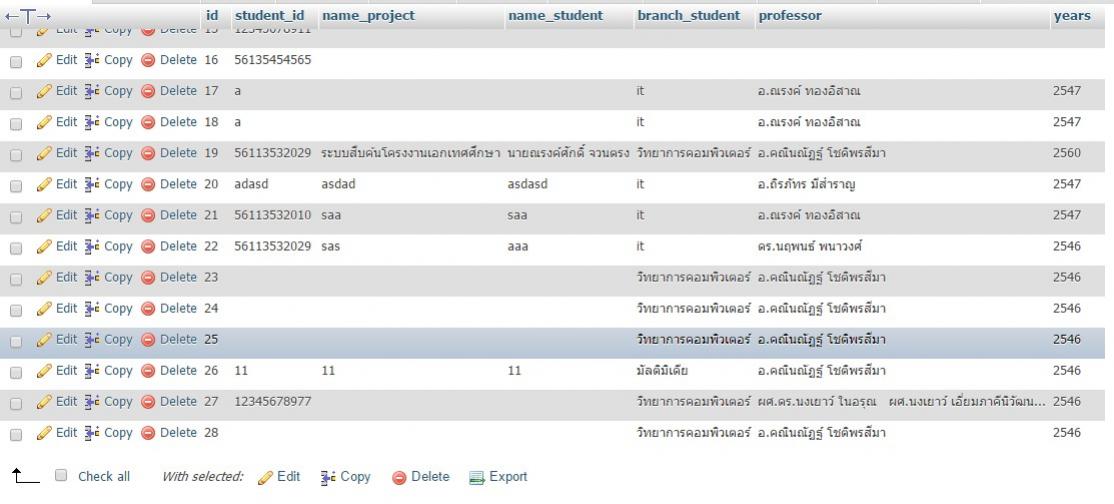Click the red Delete icon in row 18
Screen dimensions: 1114x504
tap(148, 122)
